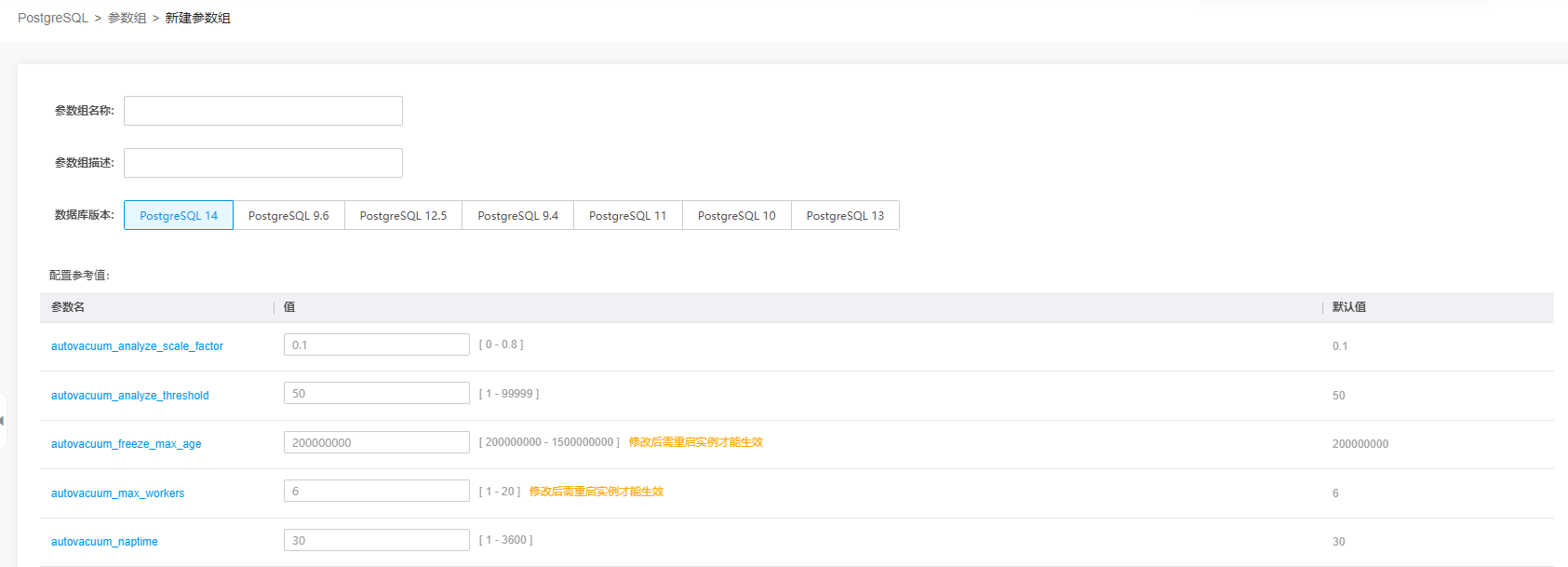Focus the 参数组描述 input field

tap(263, 163)
